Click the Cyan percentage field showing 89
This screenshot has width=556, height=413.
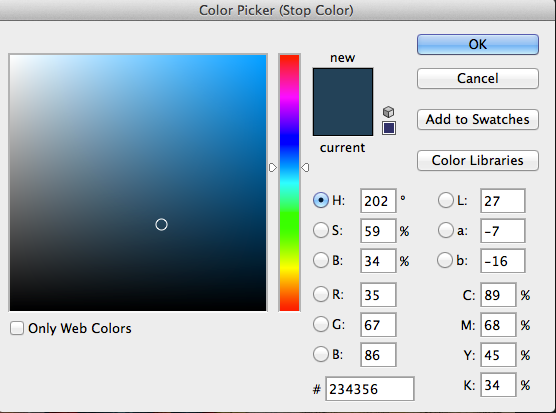(498, 295)
